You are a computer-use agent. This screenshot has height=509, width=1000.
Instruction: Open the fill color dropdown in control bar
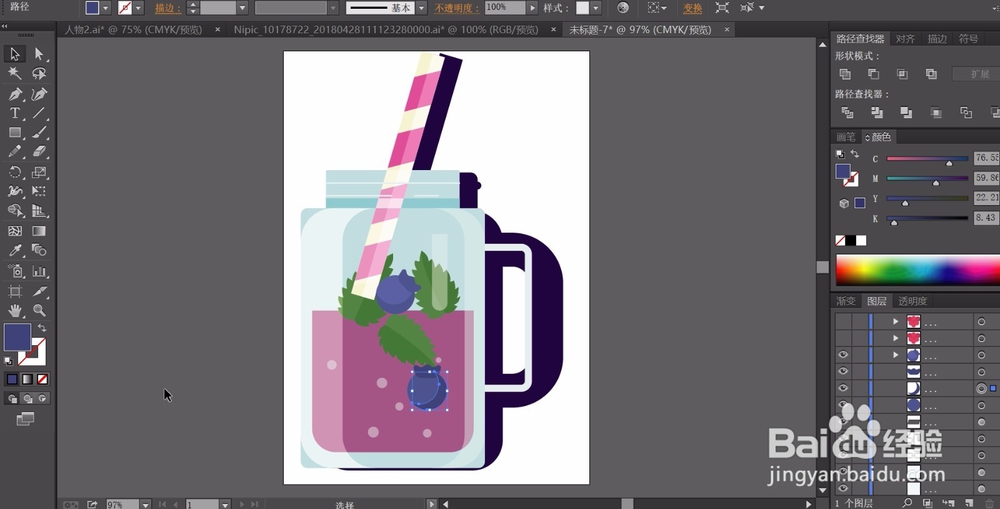point(106,8)
